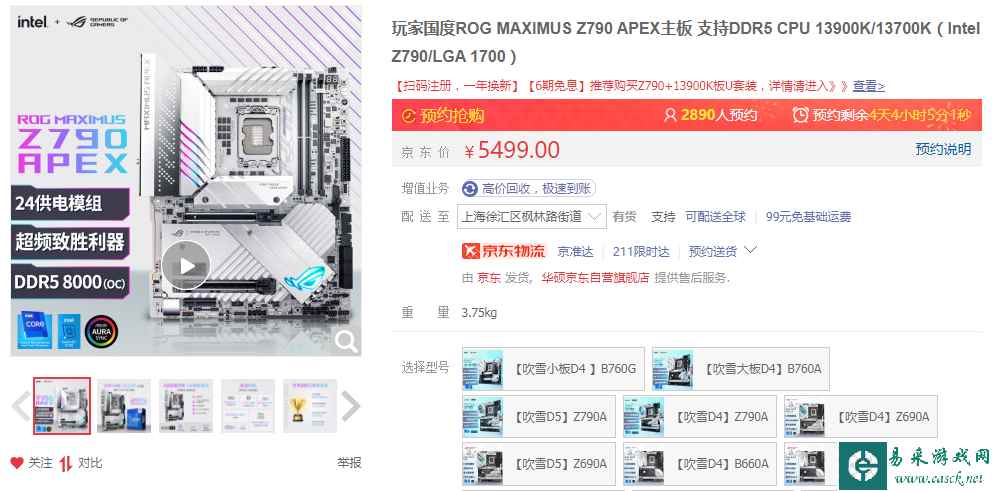Click the 举报 report link

point(349,463)
